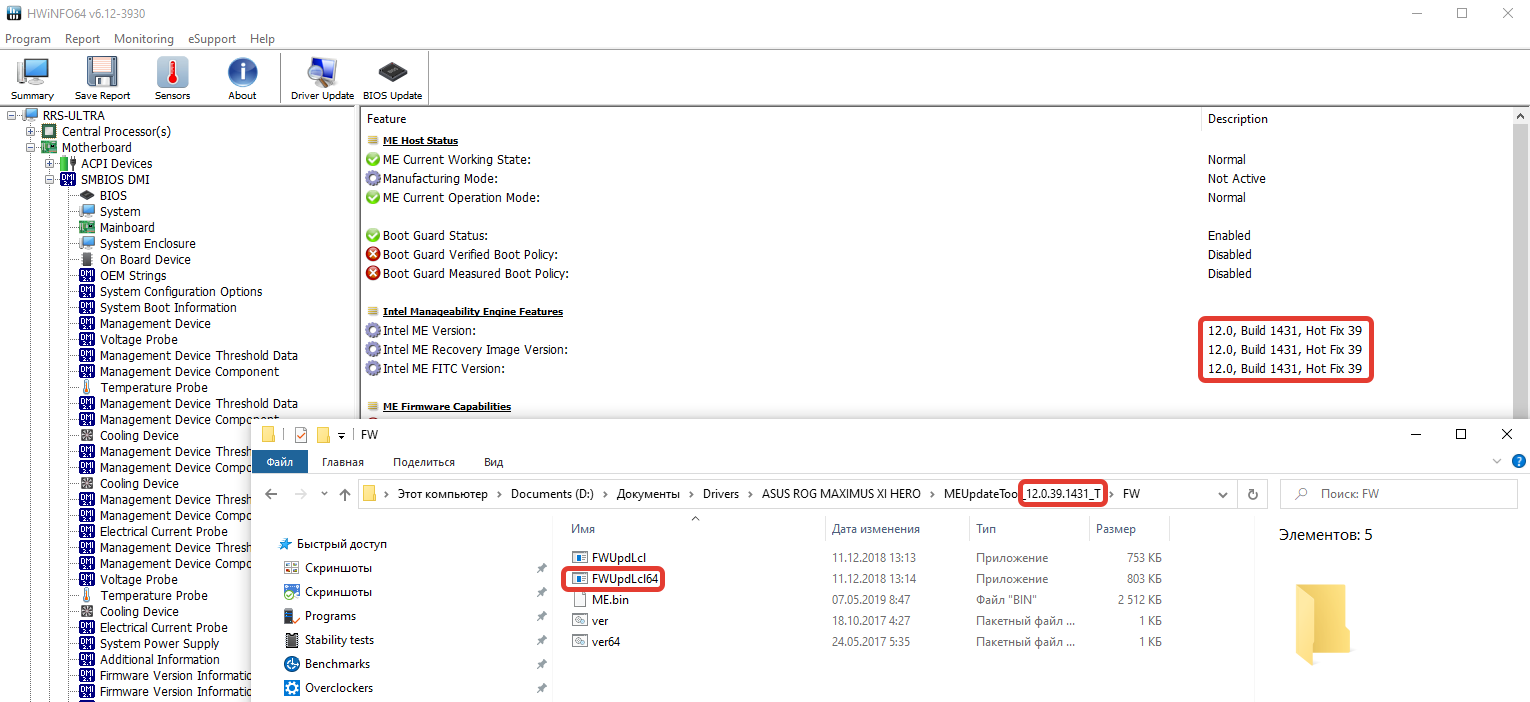Select System Boot Information item

click(x=168, y=308)
